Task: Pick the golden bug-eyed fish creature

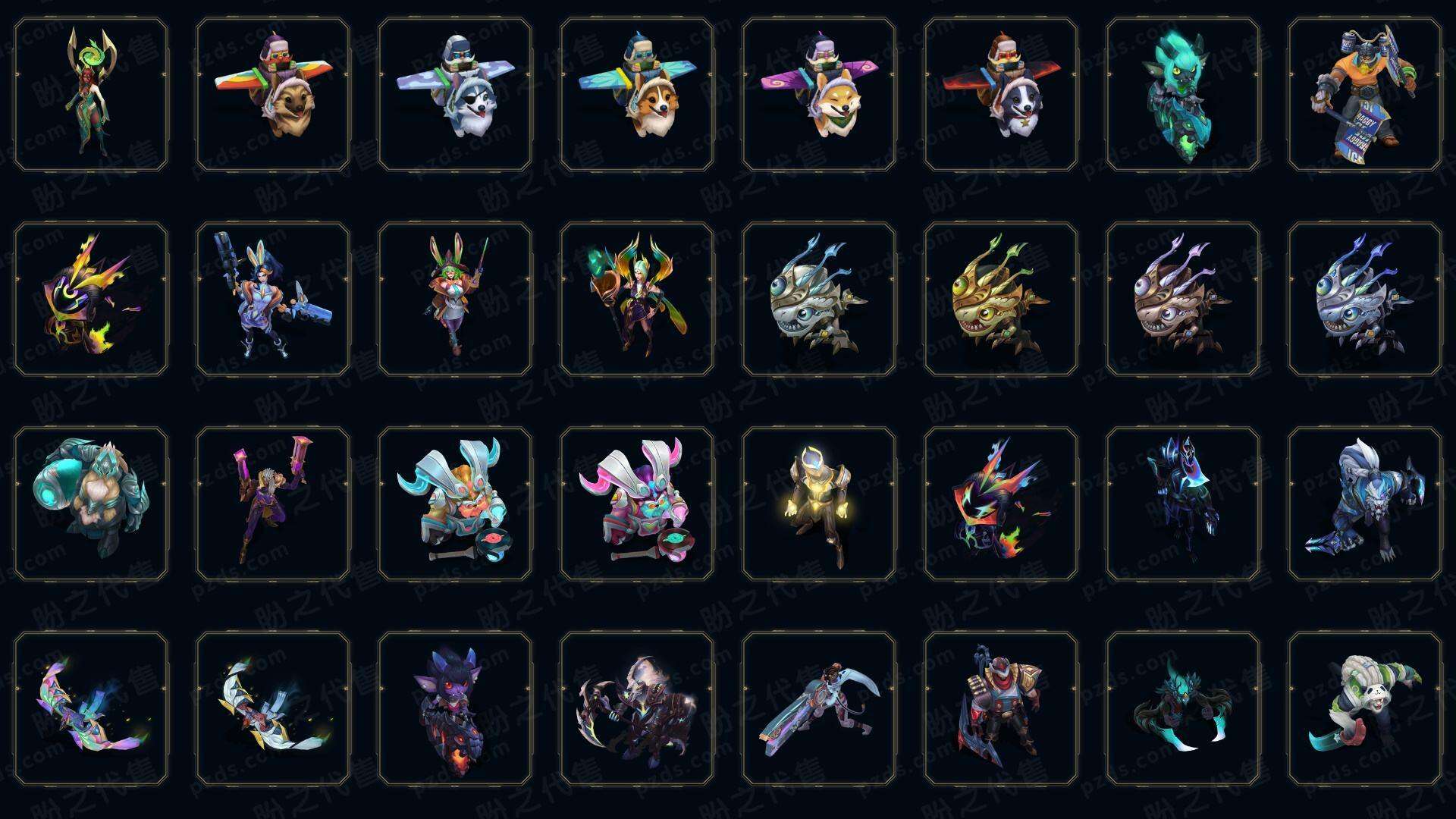Action: [x=1001, y=299]
